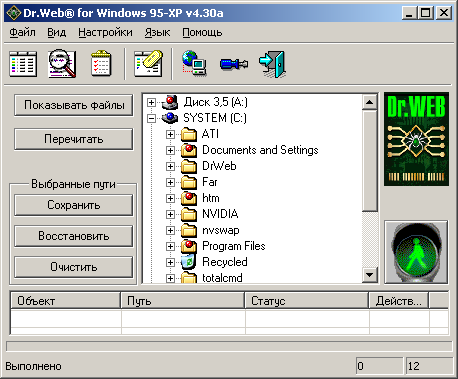Click the green walking man scan light
This screenshot has width=458, height=379.
(416, 252)
